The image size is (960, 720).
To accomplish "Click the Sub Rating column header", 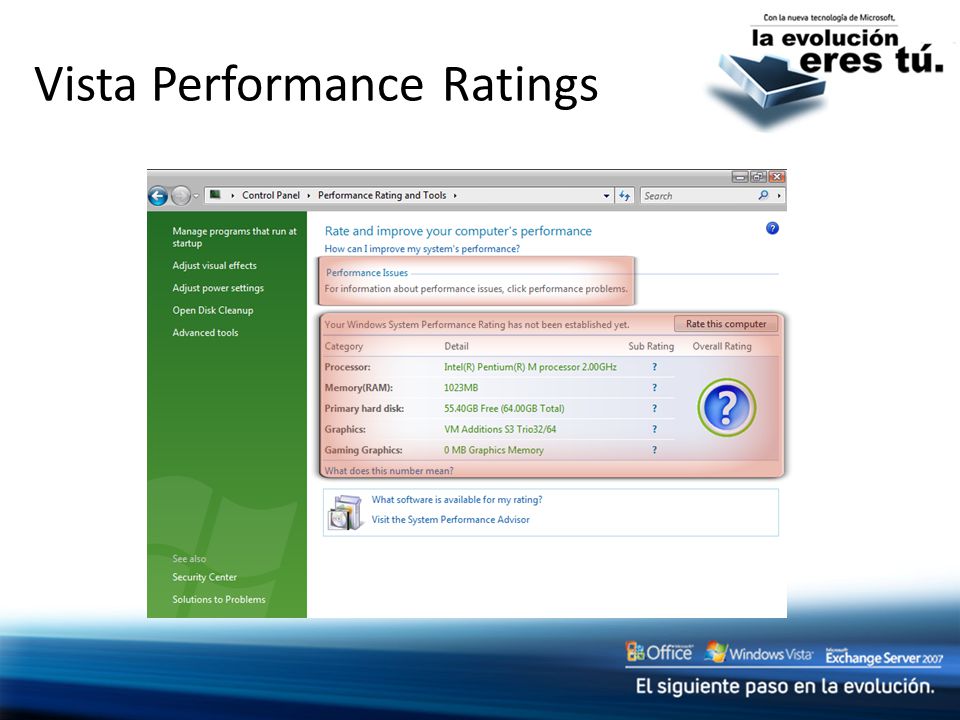I will pyautogui.click(x=651, y=346).
